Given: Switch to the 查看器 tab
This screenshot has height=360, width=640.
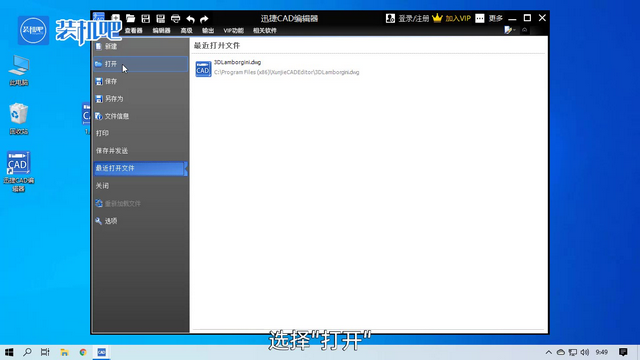Looking at the screenshot, I should pos(133,31).
